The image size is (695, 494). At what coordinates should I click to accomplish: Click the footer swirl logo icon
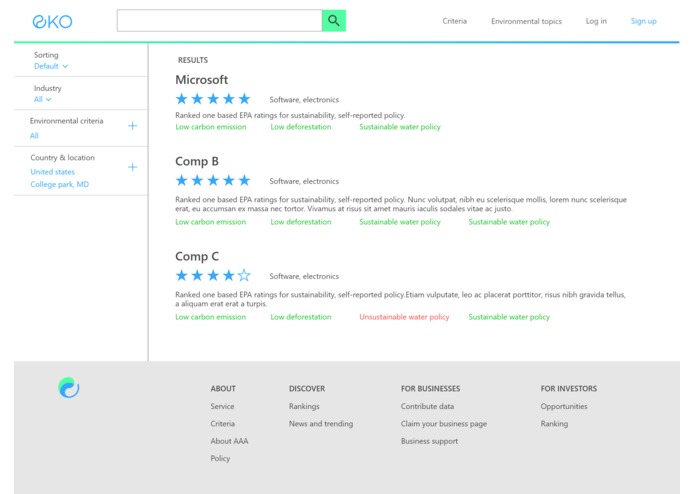(69, 388)
